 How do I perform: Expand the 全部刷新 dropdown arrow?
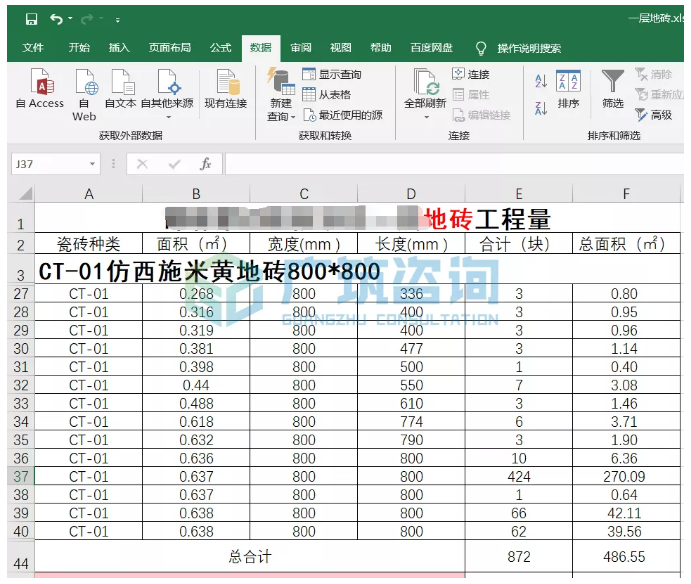tap(426, 117)
